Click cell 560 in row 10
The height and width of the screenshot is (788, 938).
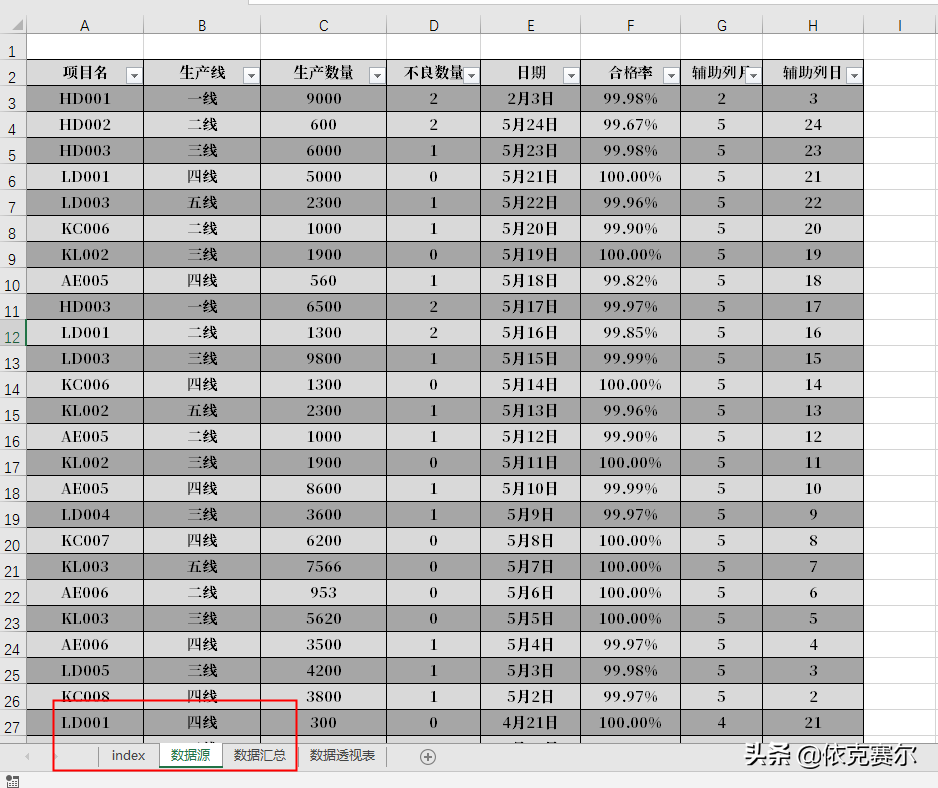click(x=324, y=281)
